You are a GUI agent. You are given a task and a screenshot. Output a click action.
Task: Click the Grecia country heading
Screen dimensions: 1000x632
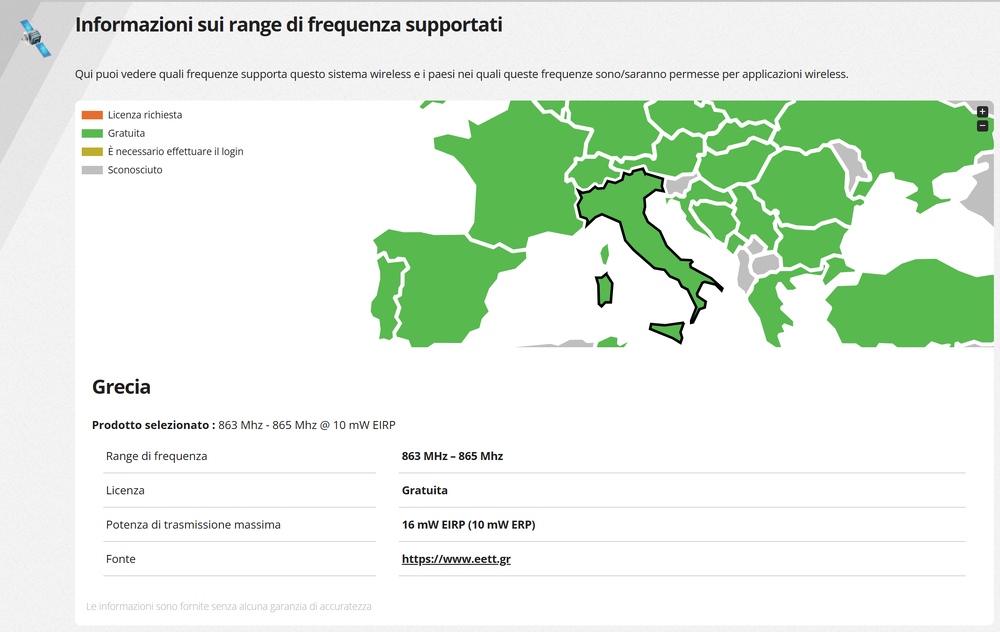click(x=121, y=387)
